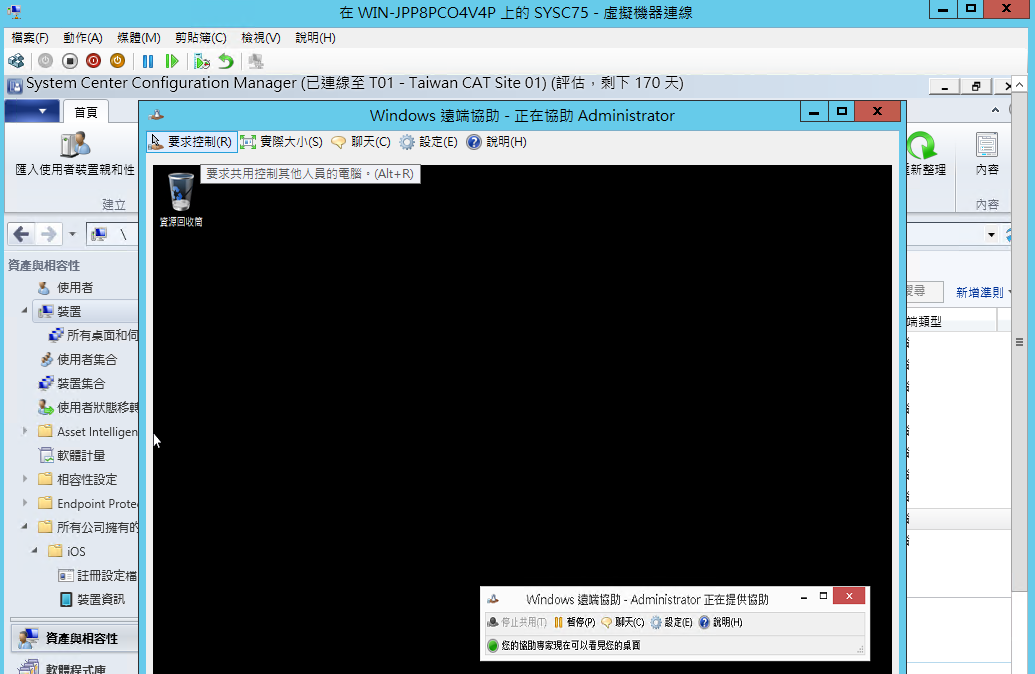
Task: Open 聊天(C) in the Remote Assistance expert toolbar
Action: pos(361,142)
